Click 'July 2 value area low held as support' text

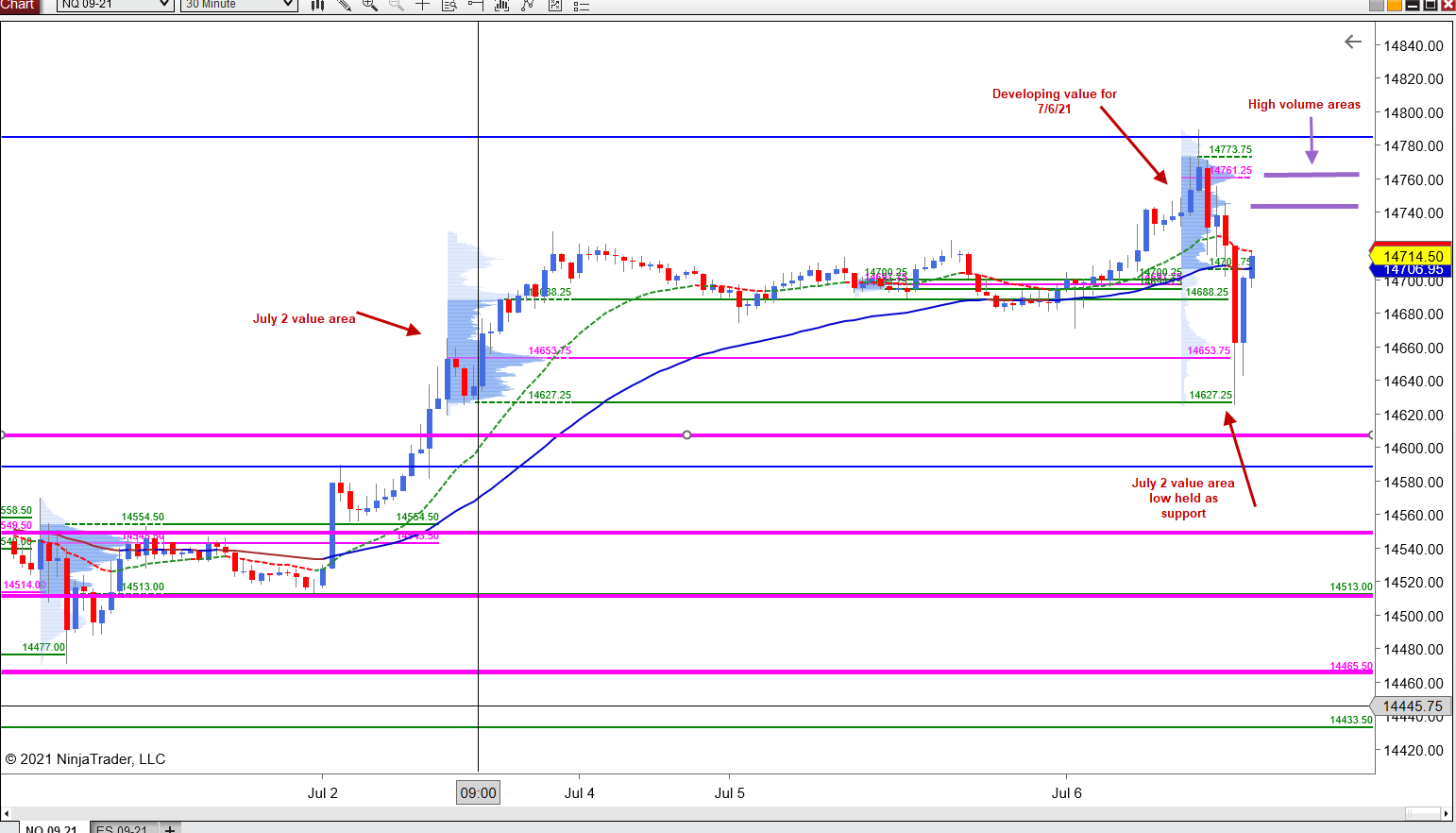pyautogui.click(x=1183, y=498)
